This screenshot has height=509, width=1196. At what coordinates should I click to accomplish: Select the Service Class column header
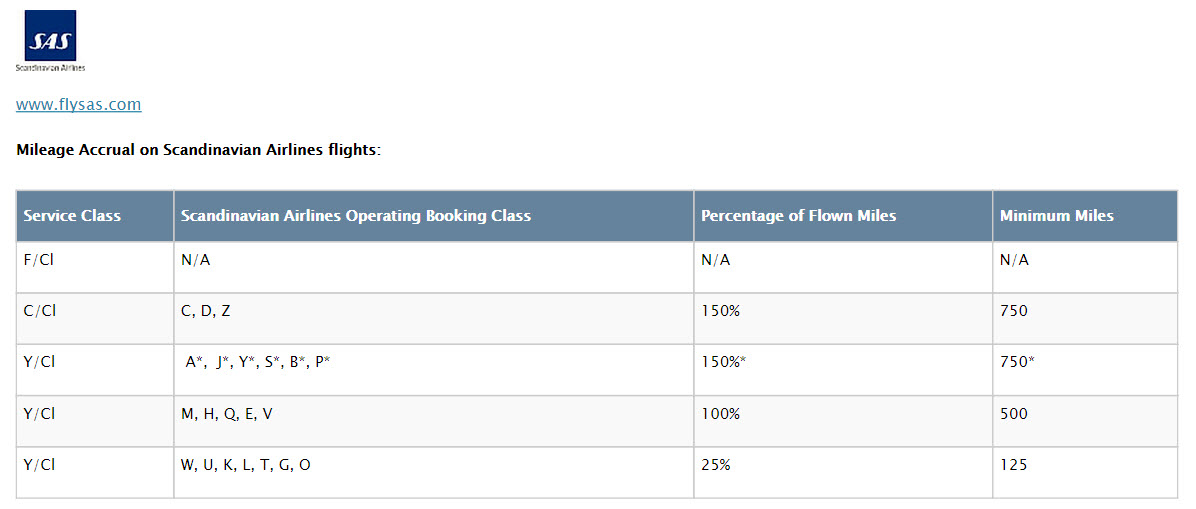pos(72,216)
